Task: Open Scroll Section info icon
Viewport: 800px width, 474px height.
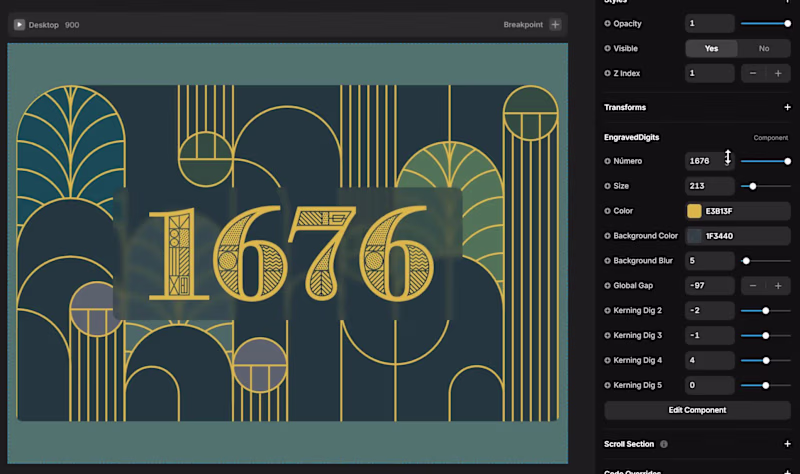Action: 664,444
